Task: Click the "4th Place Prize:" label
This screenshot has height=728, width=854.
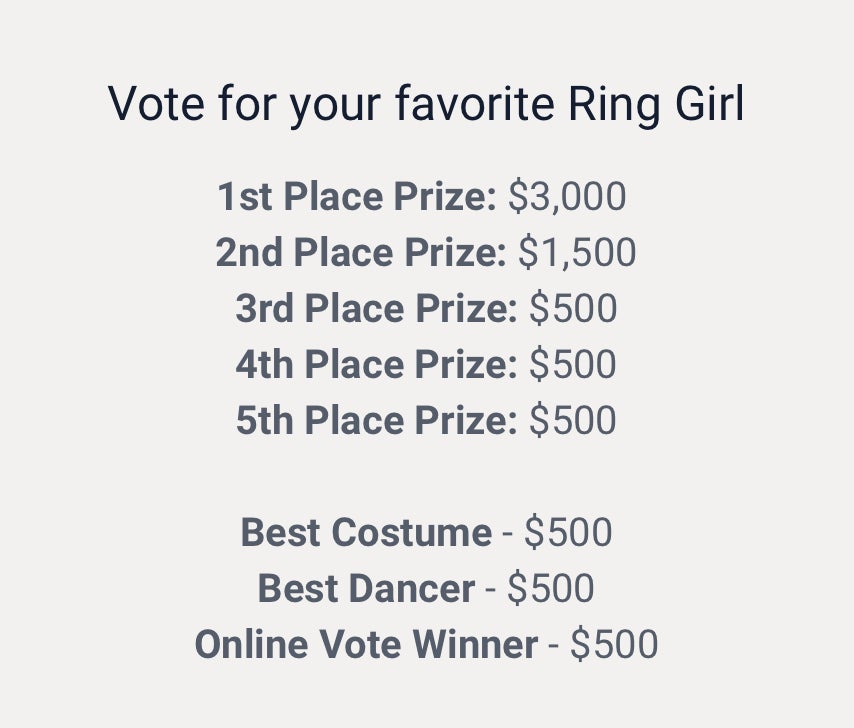Action: [x=376, y=365]
